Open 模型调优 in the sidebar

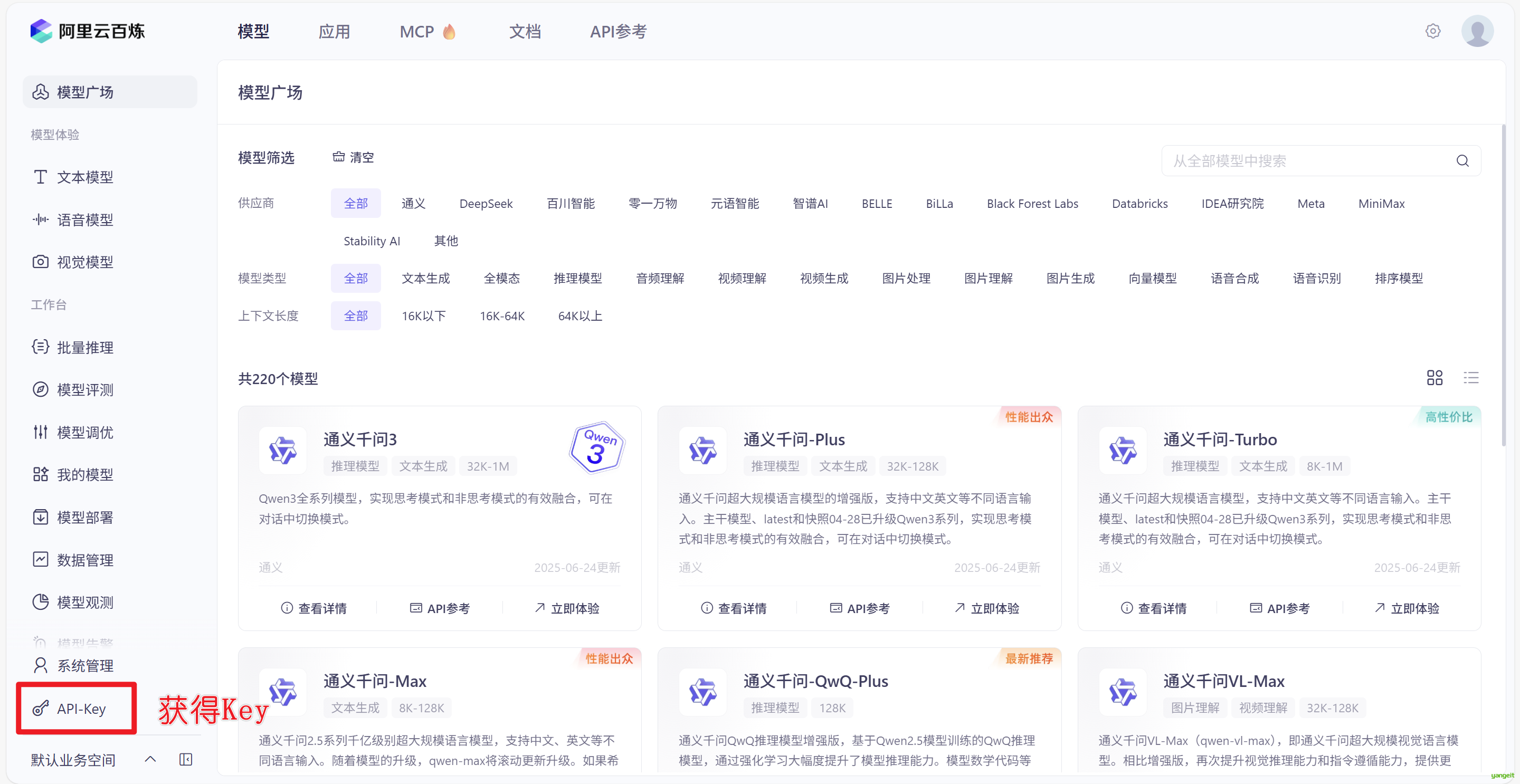tap(110, 433)
